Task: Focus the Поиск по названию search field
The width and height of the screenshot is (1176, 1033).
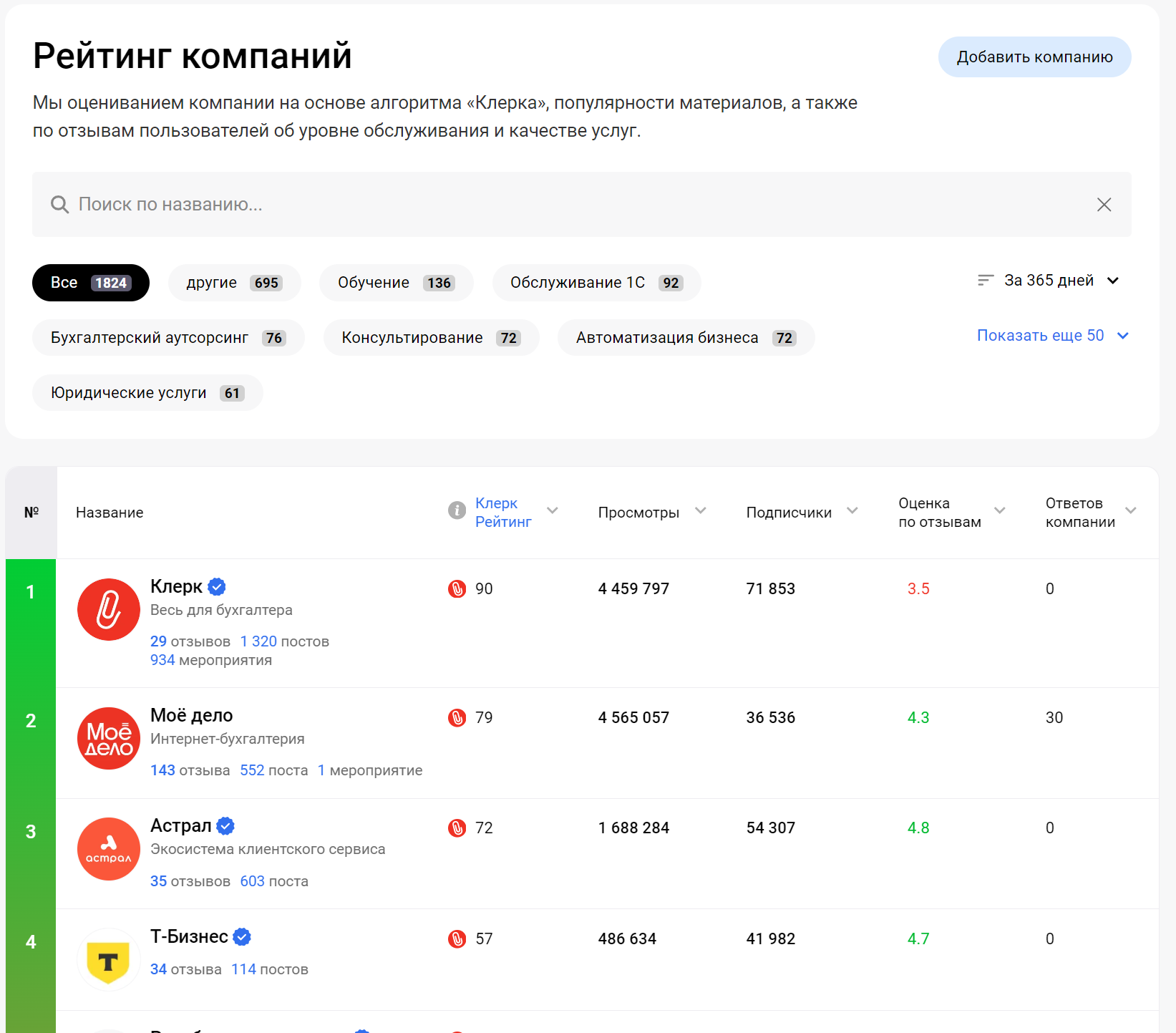Action: tap(573, 205)
